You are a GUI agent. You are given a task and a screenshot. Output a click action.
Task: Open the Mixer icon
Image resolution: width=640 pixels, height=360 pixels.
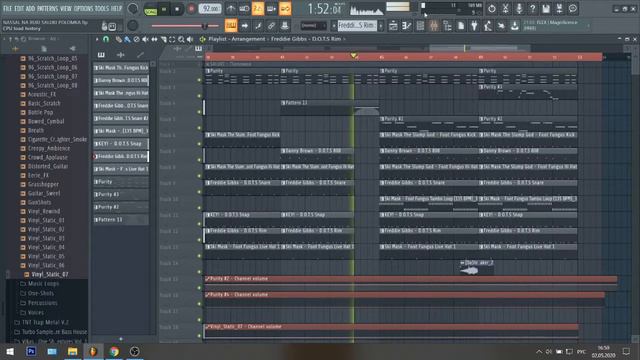tap(433, 26)
